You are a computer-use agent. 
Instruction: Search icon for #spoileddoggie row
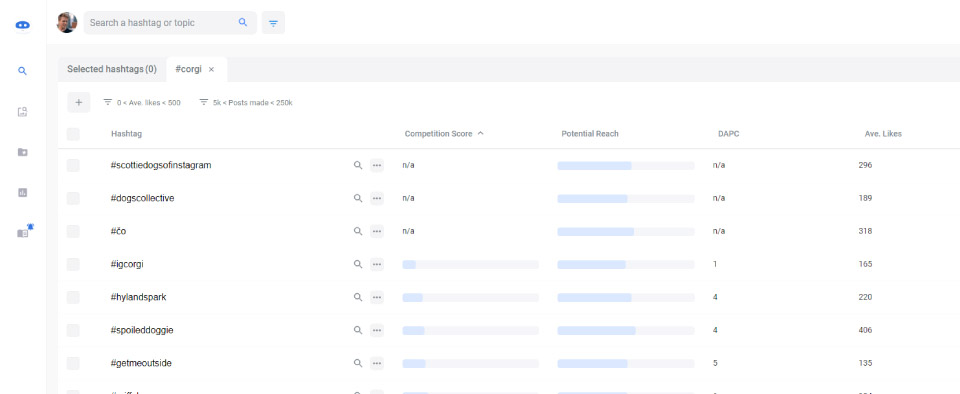click(358, 330)
